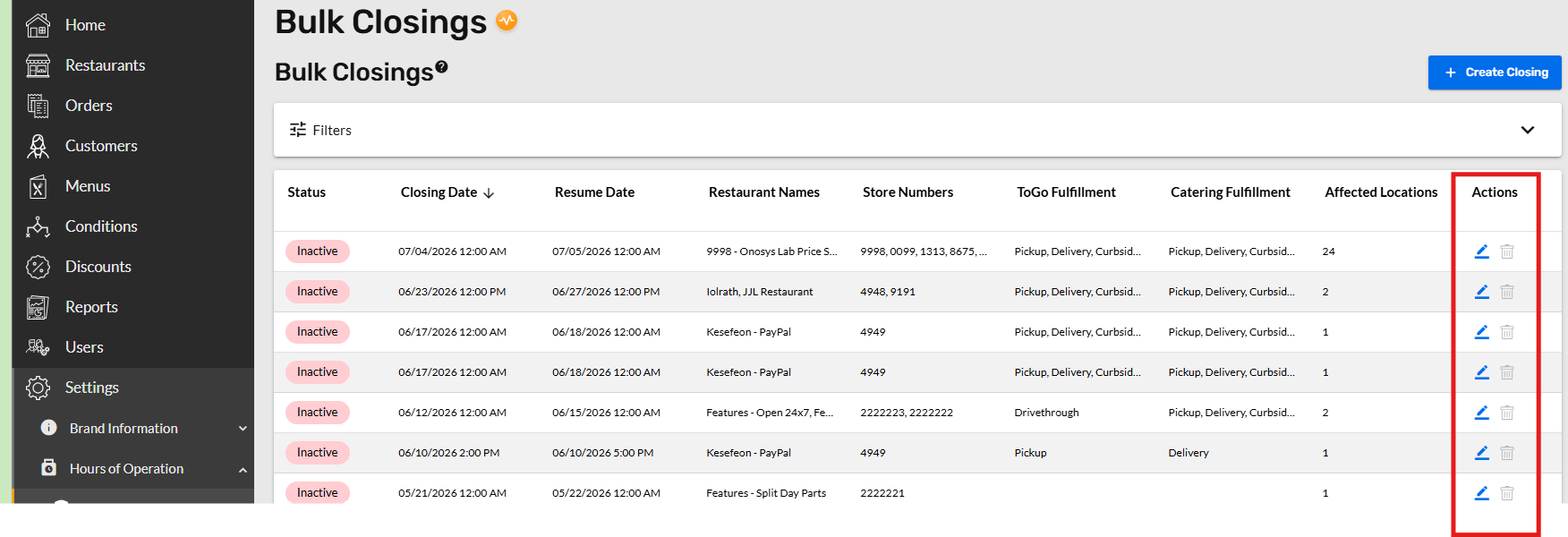Delete the 06/10/2026 2:00 PM closing
The image size is (1568, 537).
pyautogui.click(x=1507, y=453)
